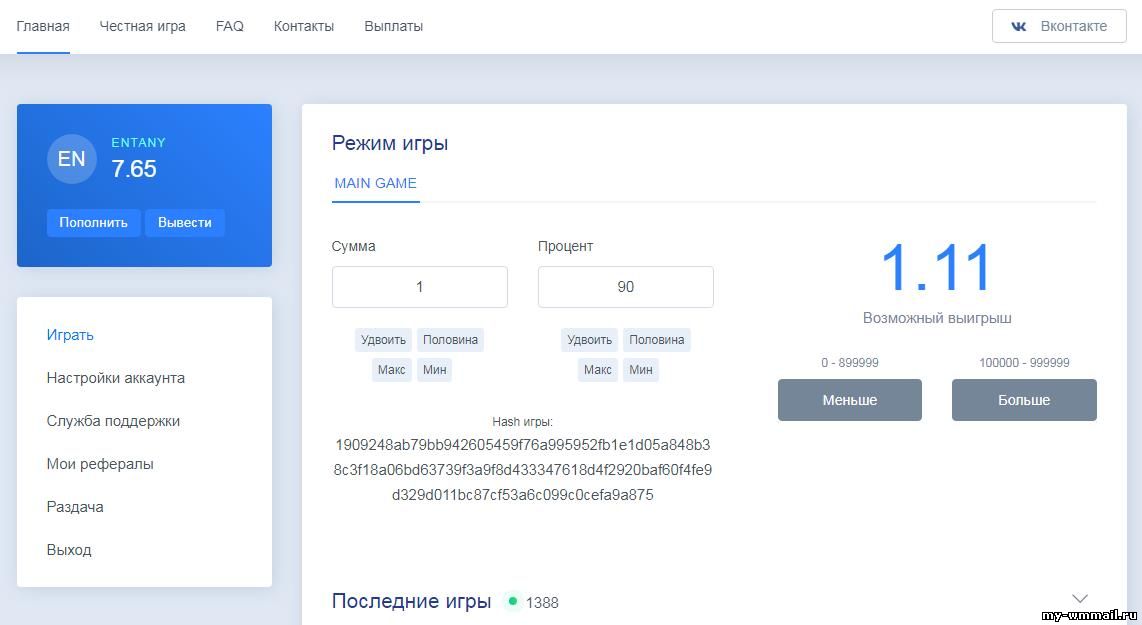1142x625 pixels.
Task: Open the Контакты menu item
Action: pyautogui.click(x=304, y=26)
